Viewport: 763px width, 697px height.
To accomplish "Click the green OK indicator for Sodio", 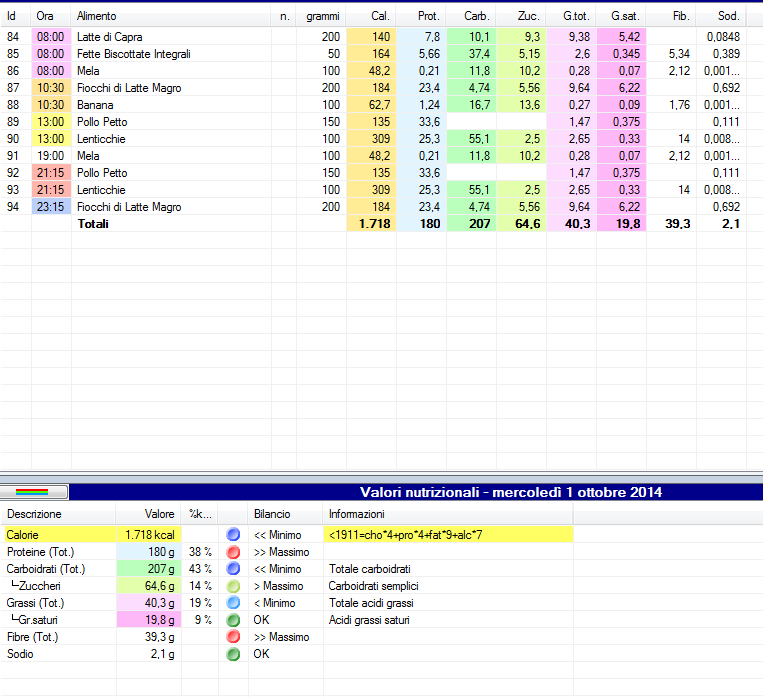I will click(x=233, y=654).
